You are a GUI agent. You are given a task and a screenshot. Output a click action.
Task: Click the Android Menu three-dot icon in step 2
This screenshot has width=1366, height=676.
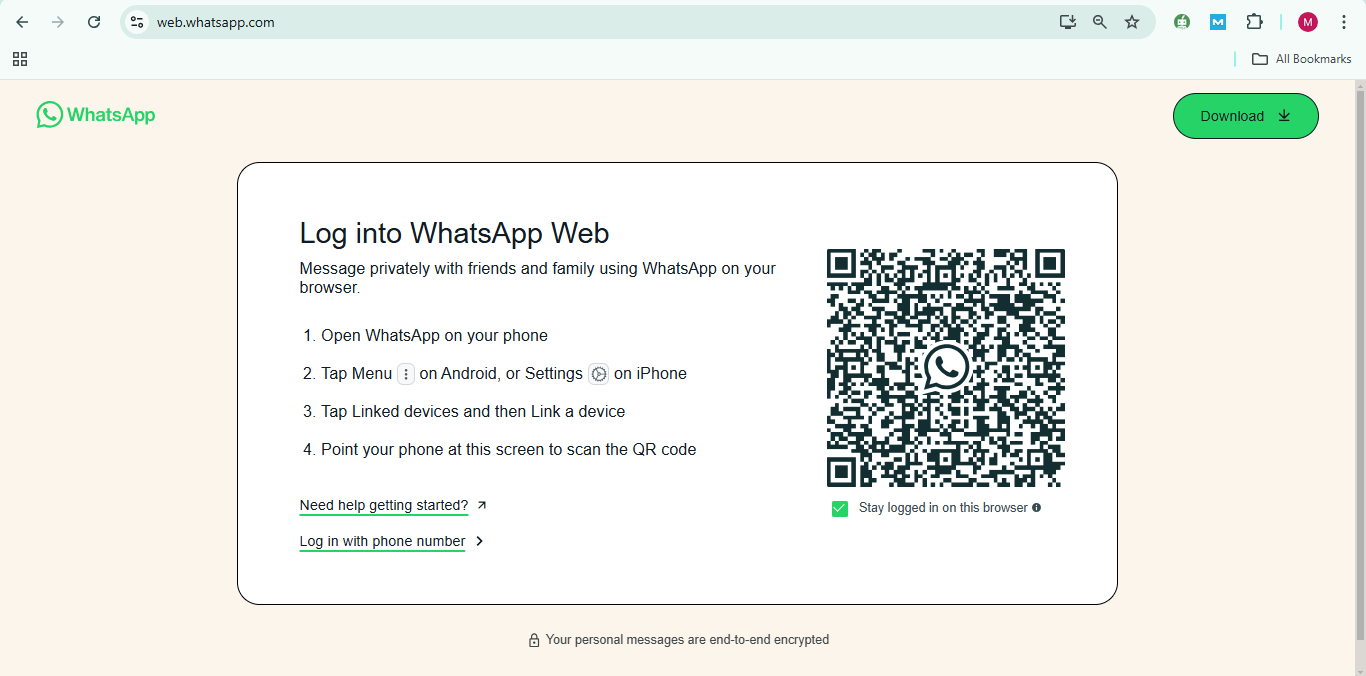[405, 373]
